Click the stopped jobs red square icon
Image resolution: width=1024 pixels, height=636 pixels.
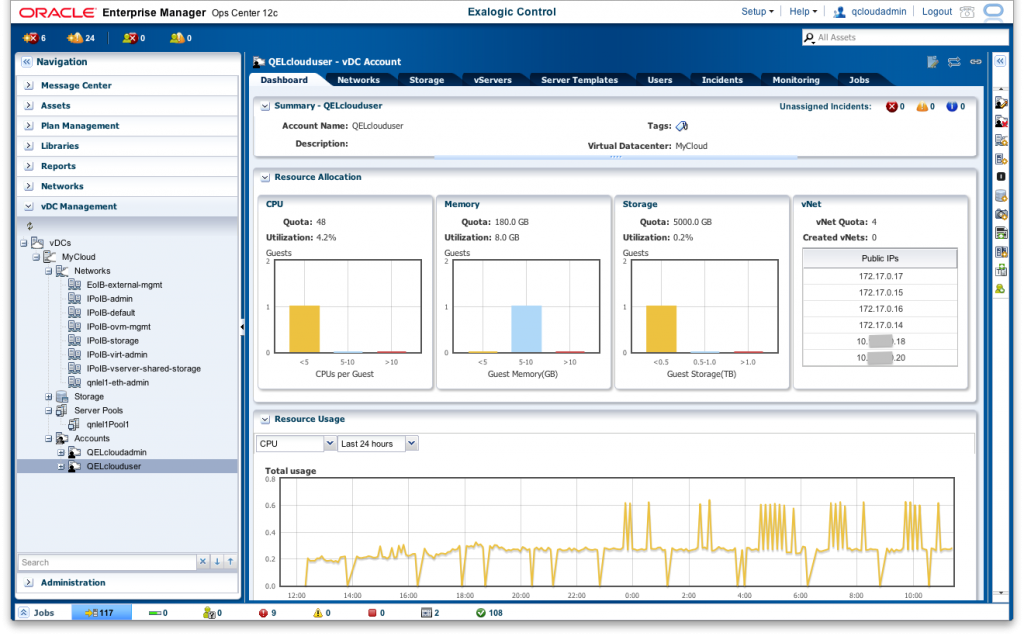372,612
